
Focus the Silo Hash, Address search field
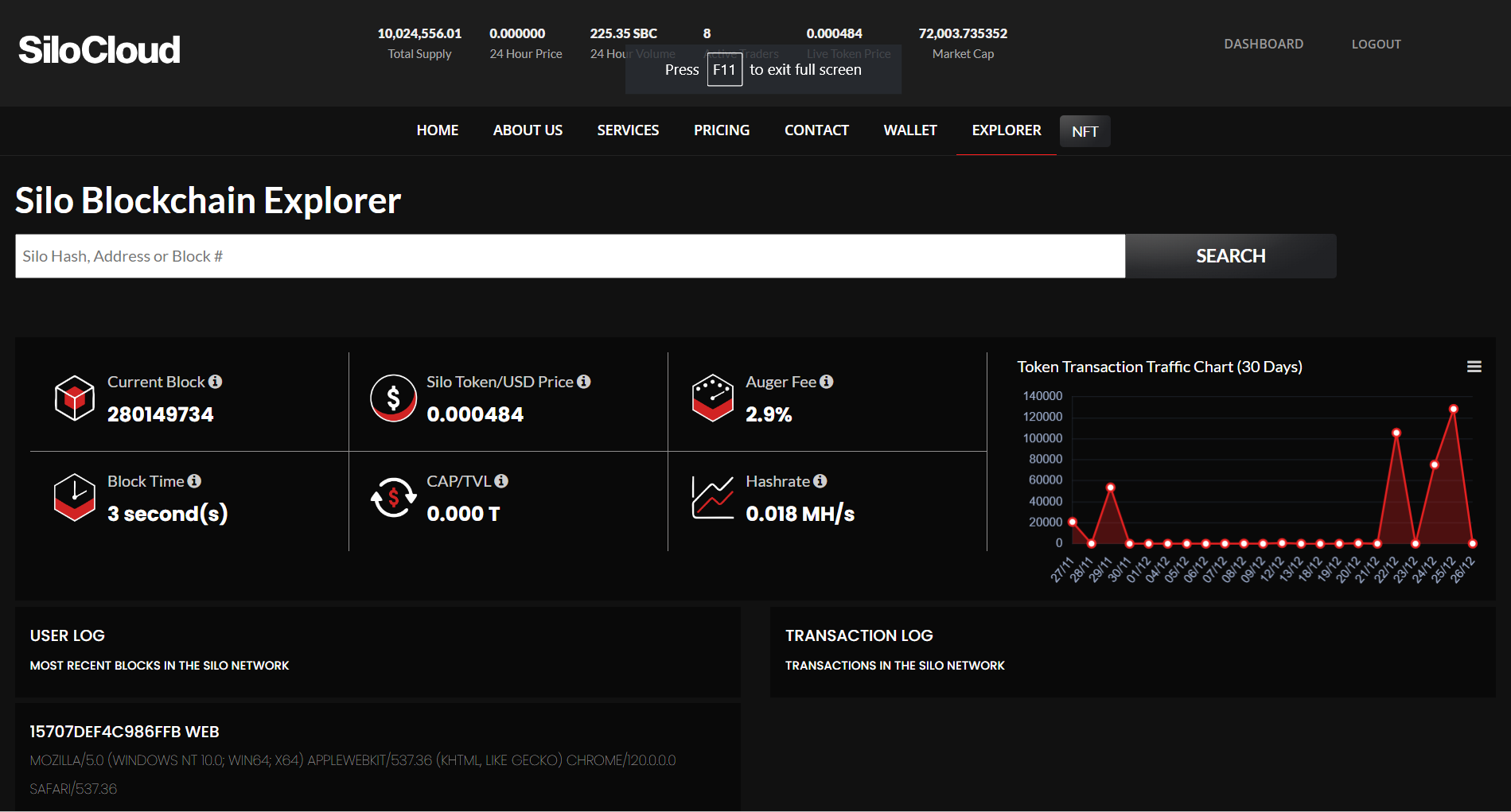pos(570,256)
